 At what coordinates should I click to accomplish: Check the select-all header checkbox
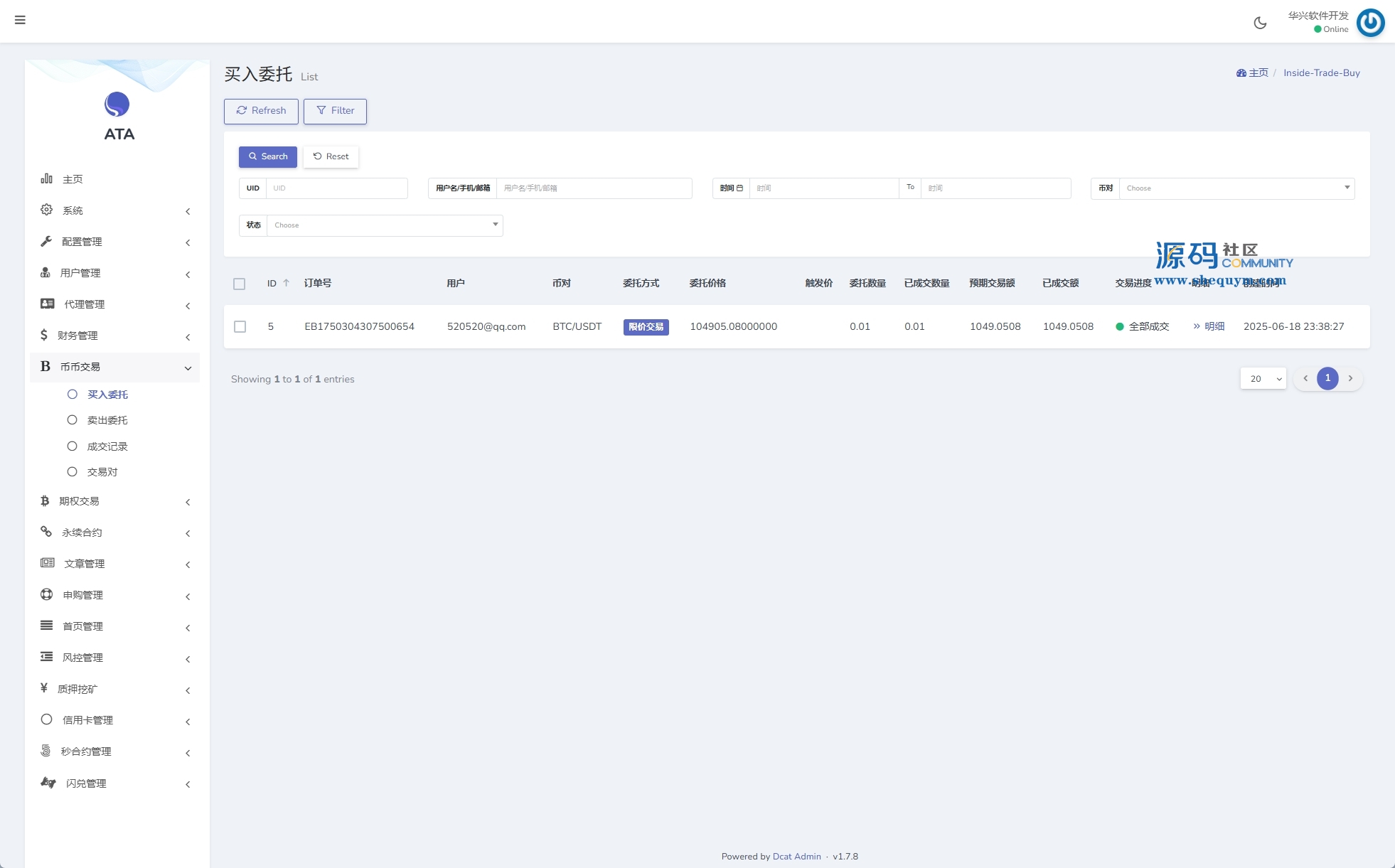point(240,284)
